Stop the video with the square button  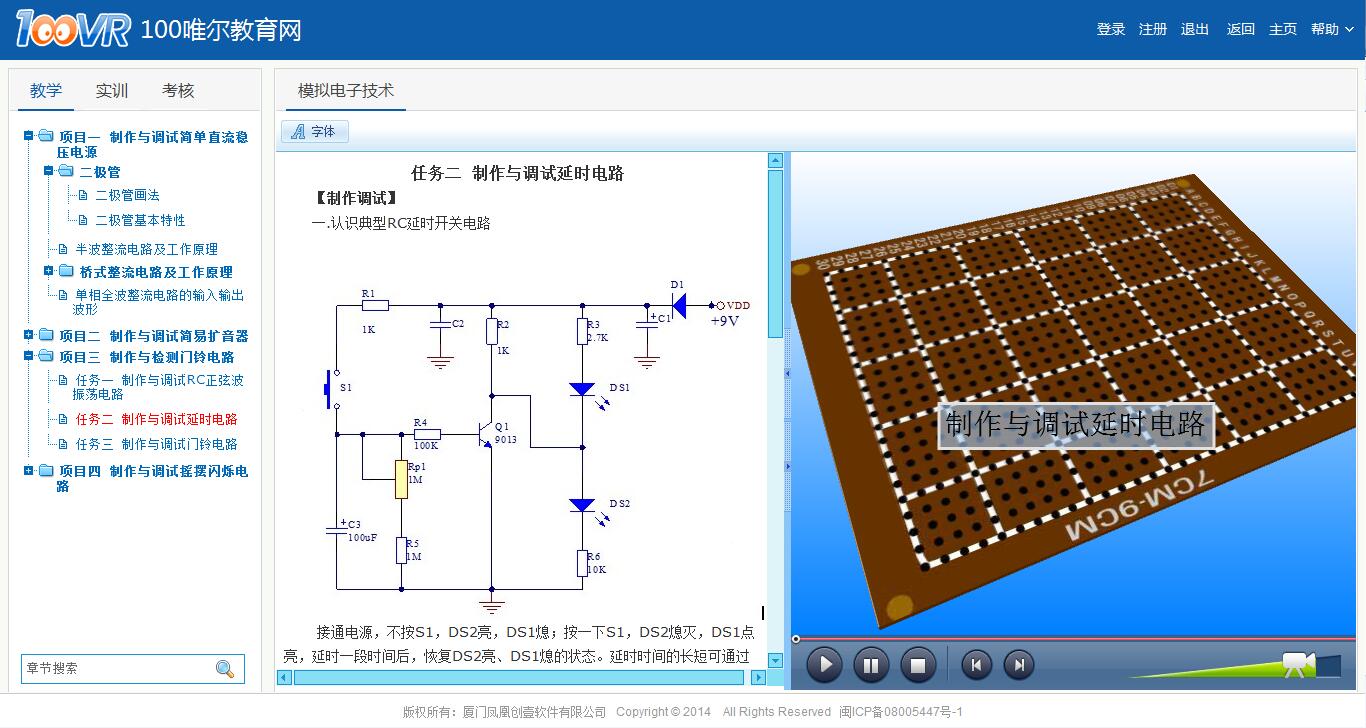[x=917, y=665]
